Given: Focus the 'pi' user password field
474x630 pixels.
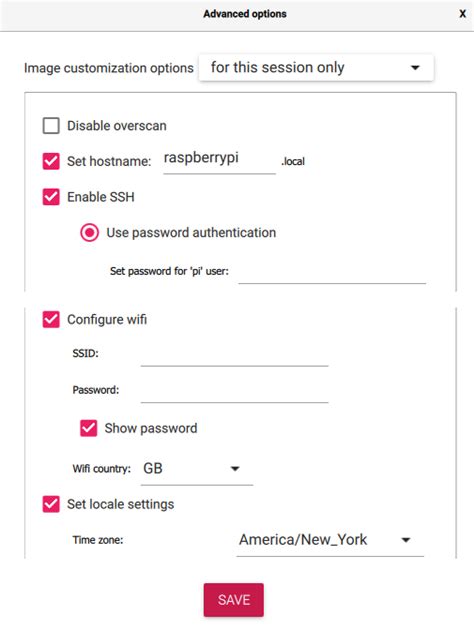Looking at the screenshot, I should point(332,272).
